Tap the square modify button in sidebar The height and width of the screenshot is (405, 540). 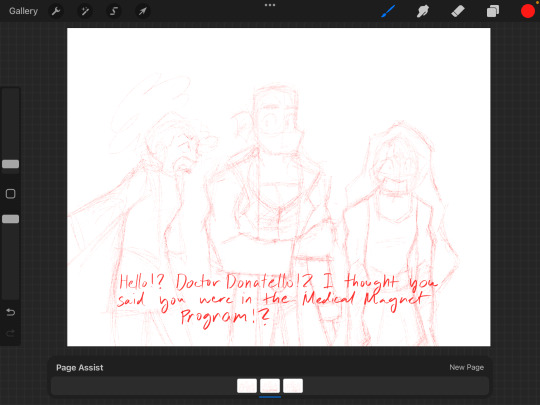coord(10,194)
